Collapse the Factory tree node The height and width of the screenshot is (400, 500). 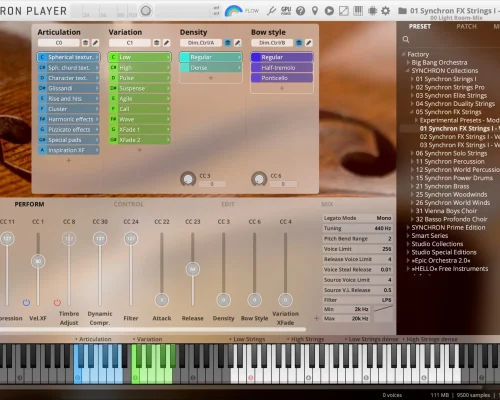(x=404, y=54)
